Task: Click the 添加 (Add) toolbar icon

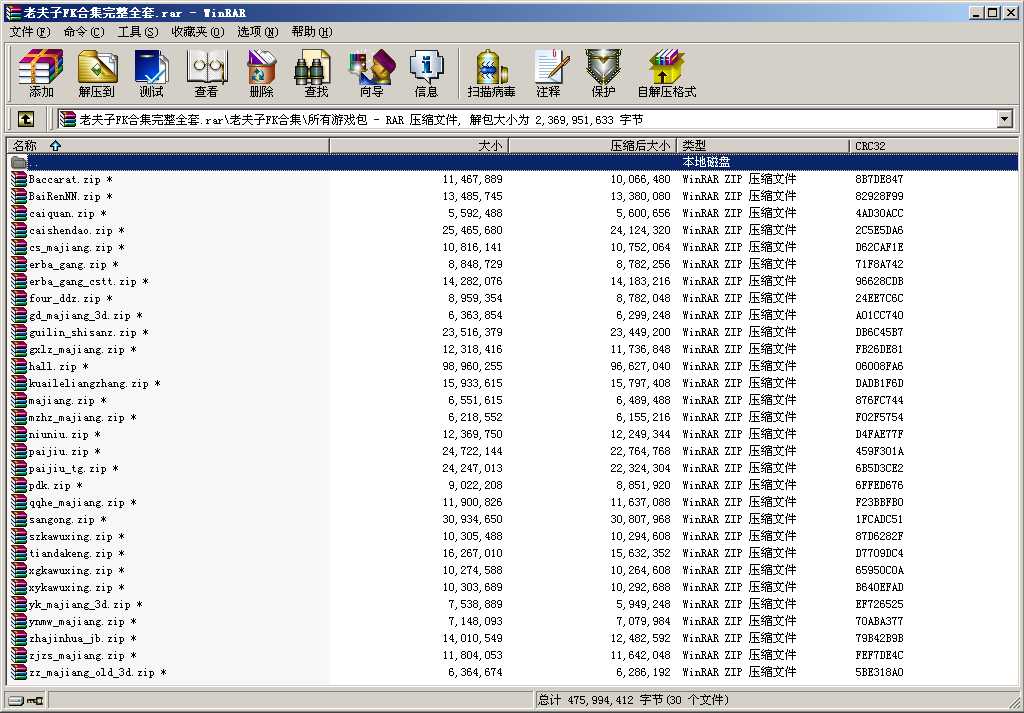Action: point(40,73)
